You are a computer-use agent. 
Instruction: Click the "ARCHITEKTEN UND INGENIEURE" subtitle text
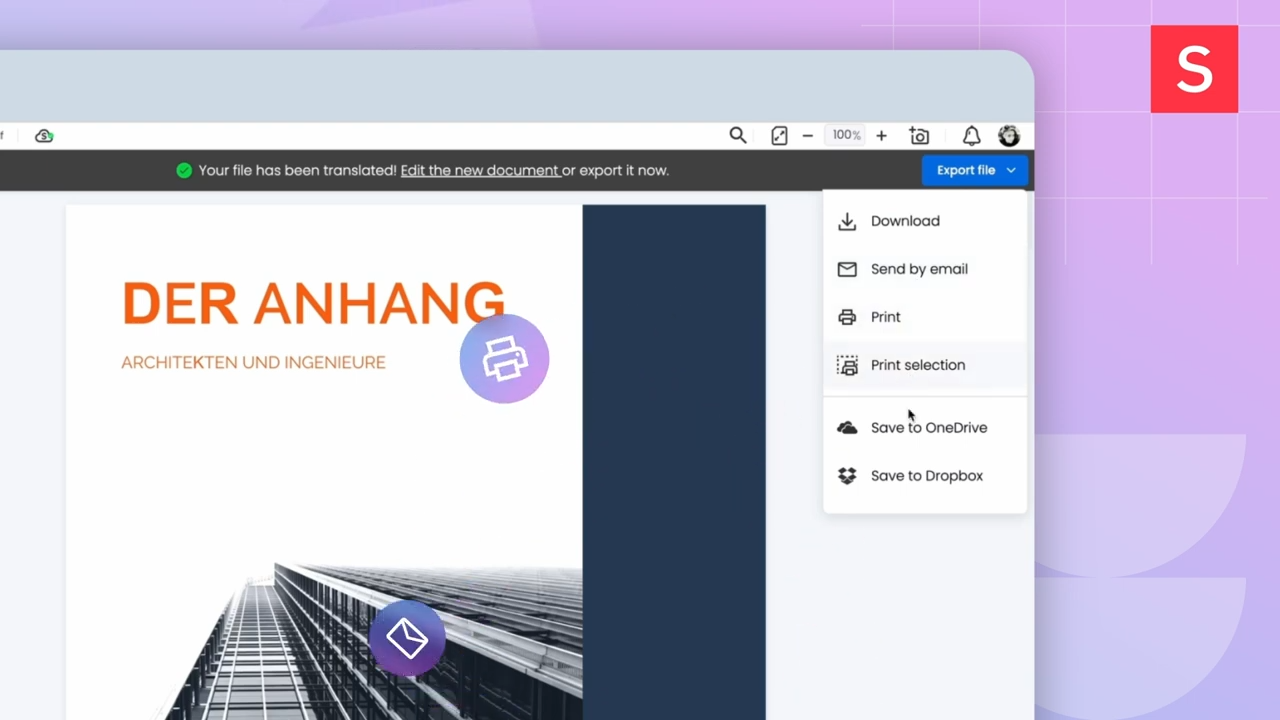click(253, 362)
